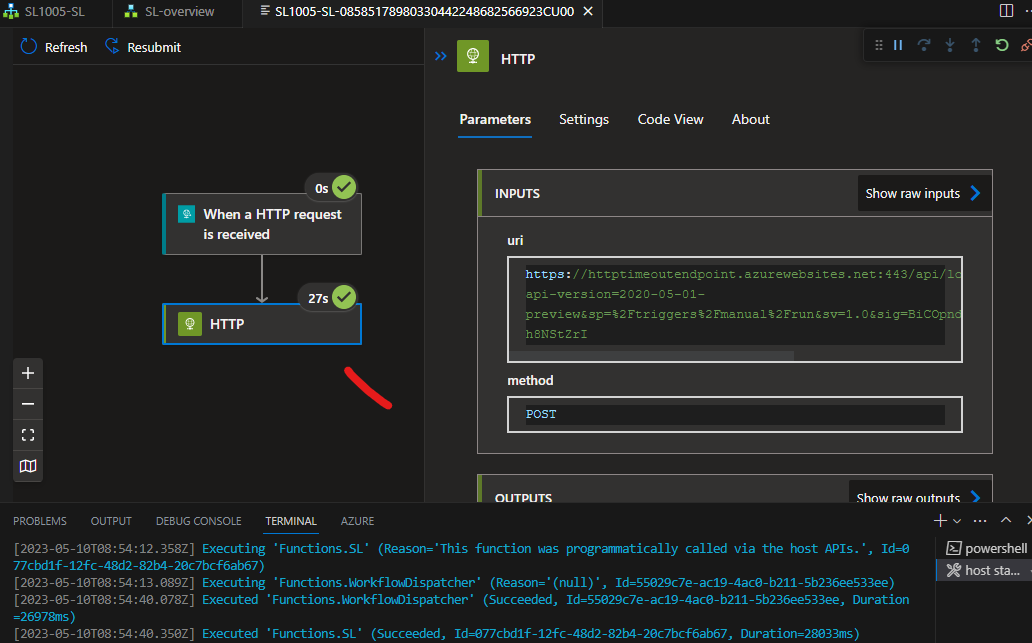Select the POST method field
The image size is (1032, 643).
(x=733, y=413)
